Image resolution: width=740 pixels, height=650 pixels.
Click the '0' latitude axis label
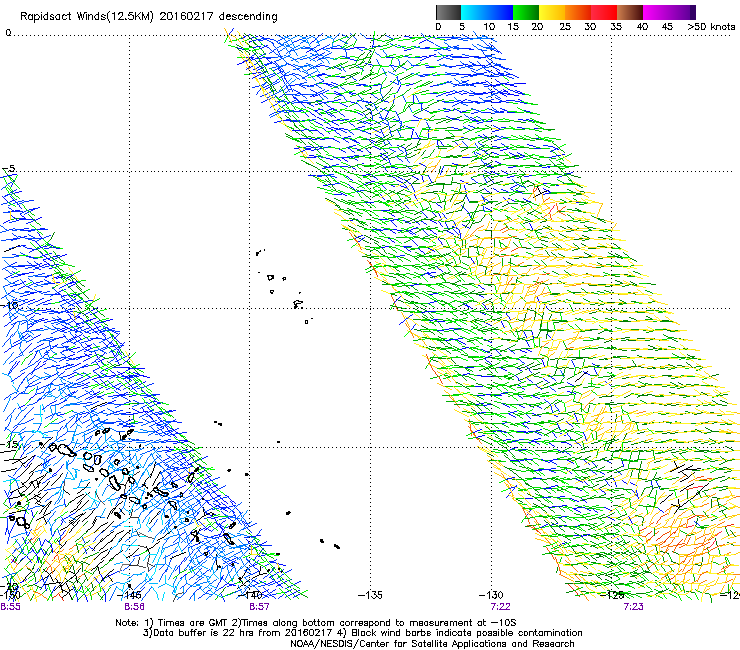[8, 33]
